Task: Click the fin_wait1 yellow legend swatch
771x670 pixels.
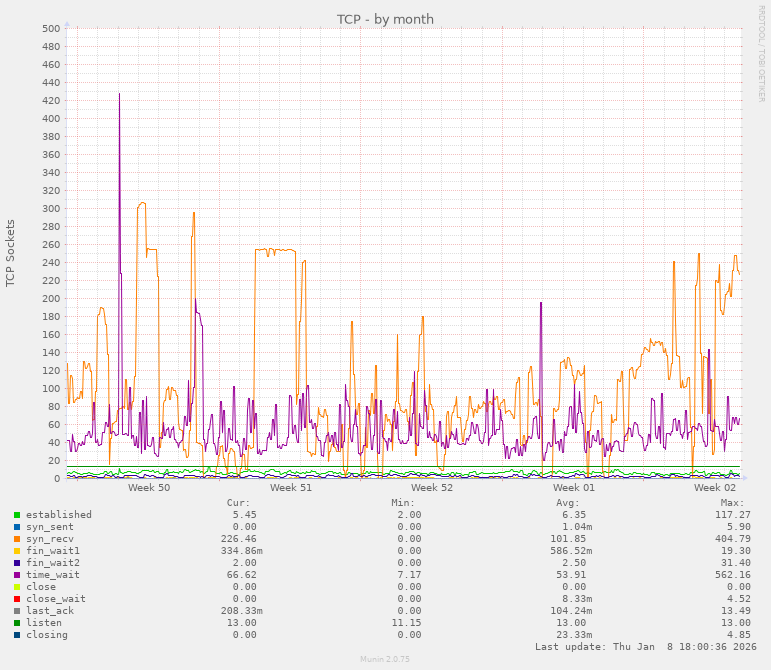Action: pyautogui.click(x=17, y=551)
